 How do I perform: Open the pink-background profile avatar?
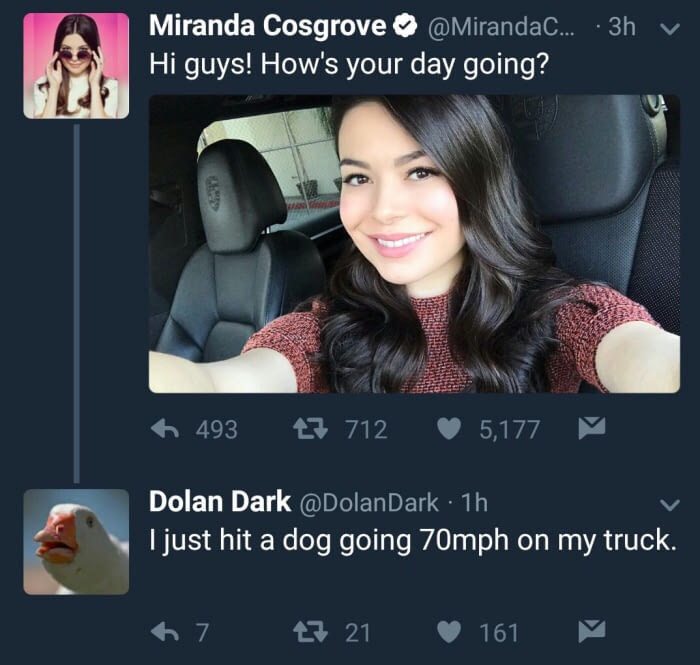tap(76, 66)
